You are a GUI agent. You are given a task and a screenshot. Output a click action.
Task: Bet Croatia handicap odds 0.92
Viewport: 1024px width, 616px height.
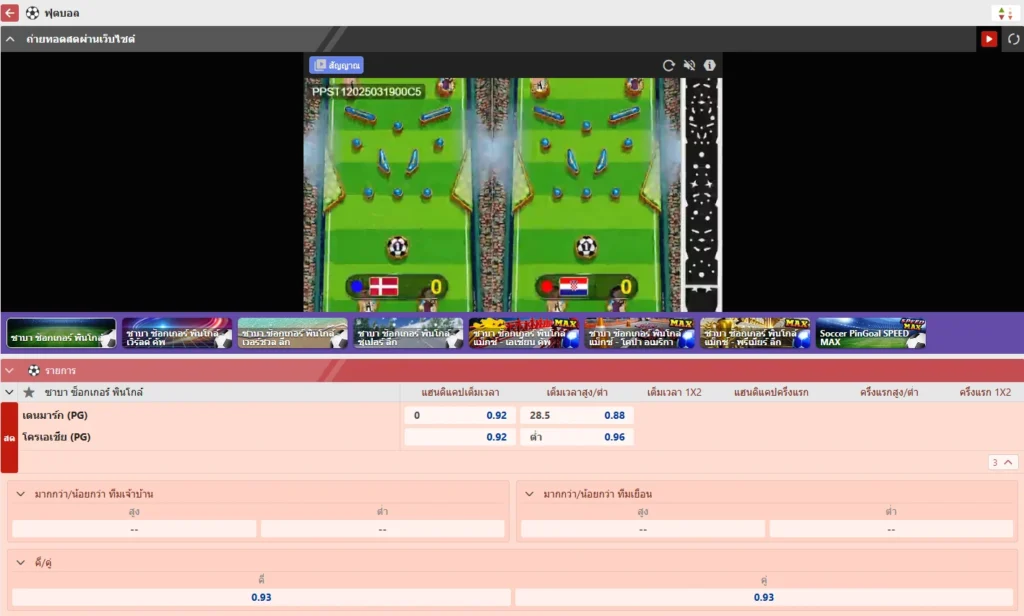pyautogui.click(x=460, y=437)
